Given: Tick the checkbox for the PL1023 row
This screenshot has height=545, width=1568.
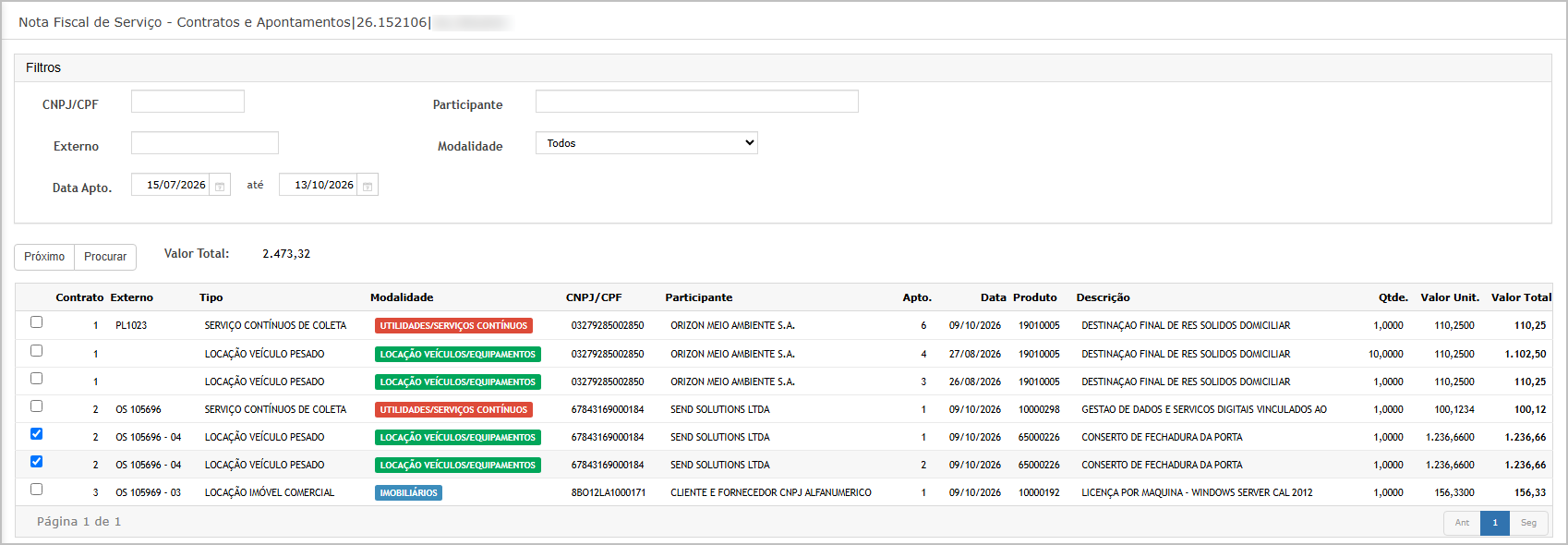Looking at the screenshot, I should pyautogui.click(x=36, y=322).
